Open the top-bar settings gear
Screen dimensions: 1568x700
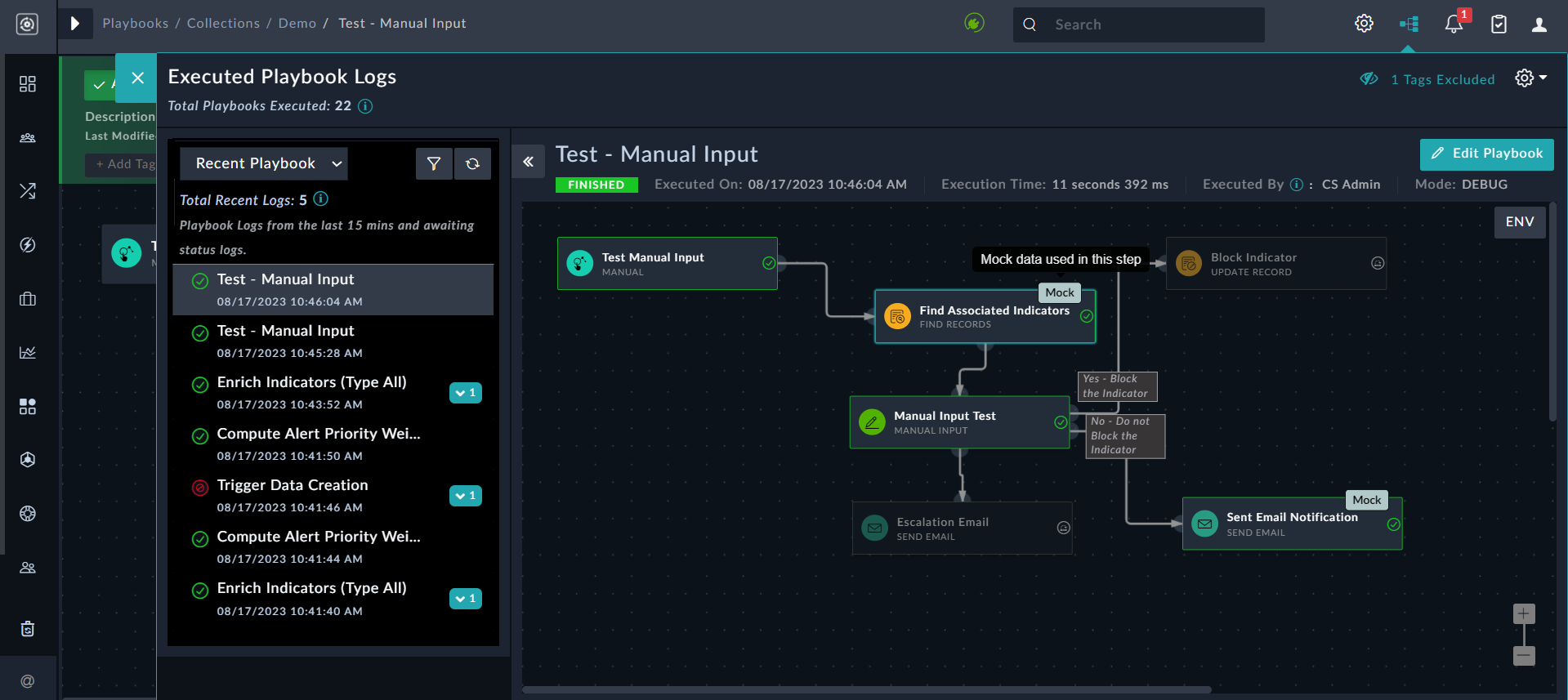click(x=1364, y=25)
